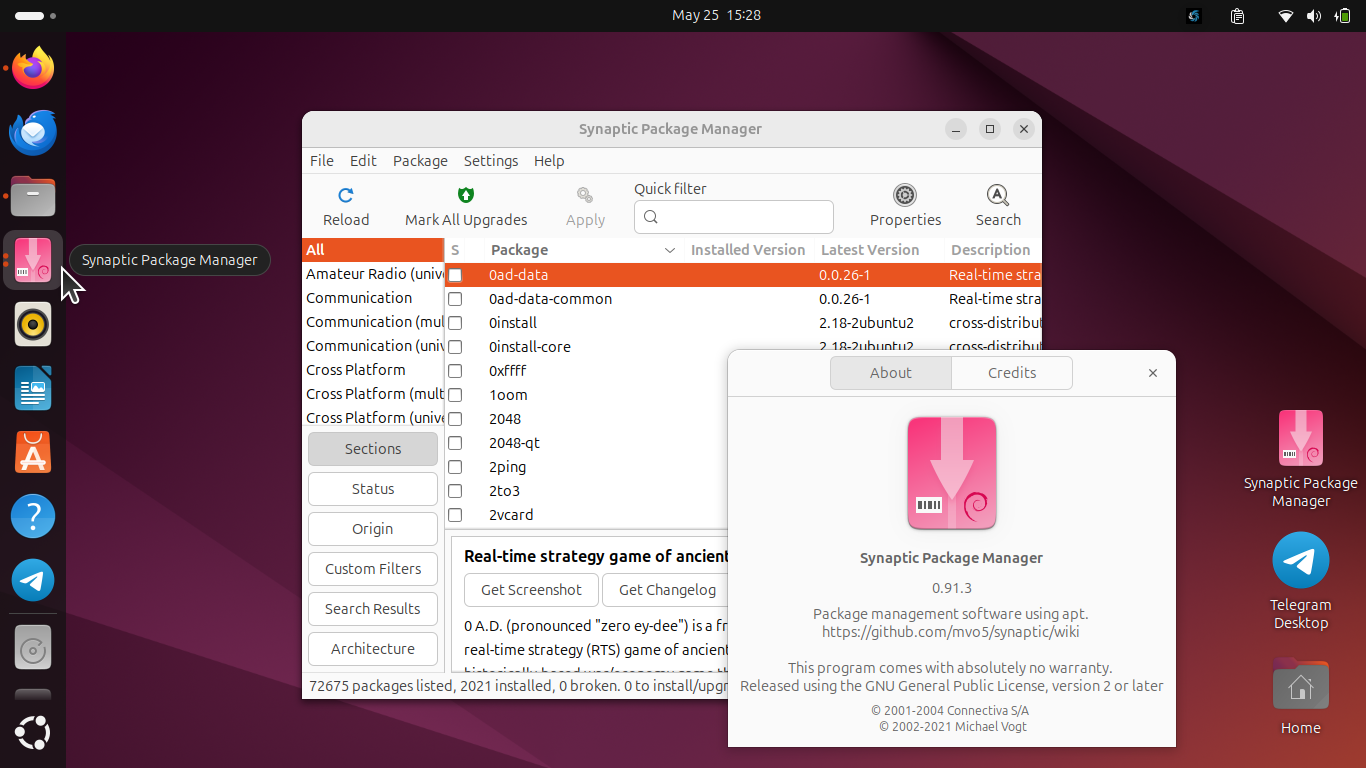Open Help from the dock
1366x768 pixels.
tap(33, 517)
